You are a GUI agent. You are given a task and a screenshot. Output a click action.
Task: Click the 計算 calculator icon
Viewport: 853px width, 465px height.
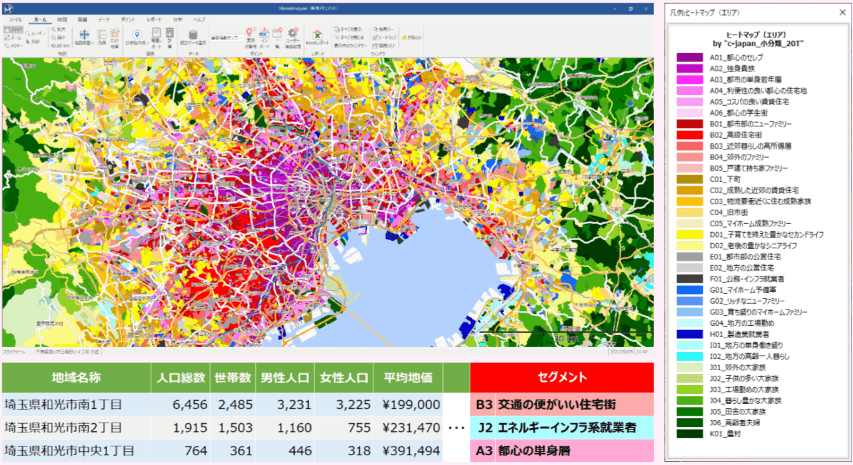click(x=170, y=38)
